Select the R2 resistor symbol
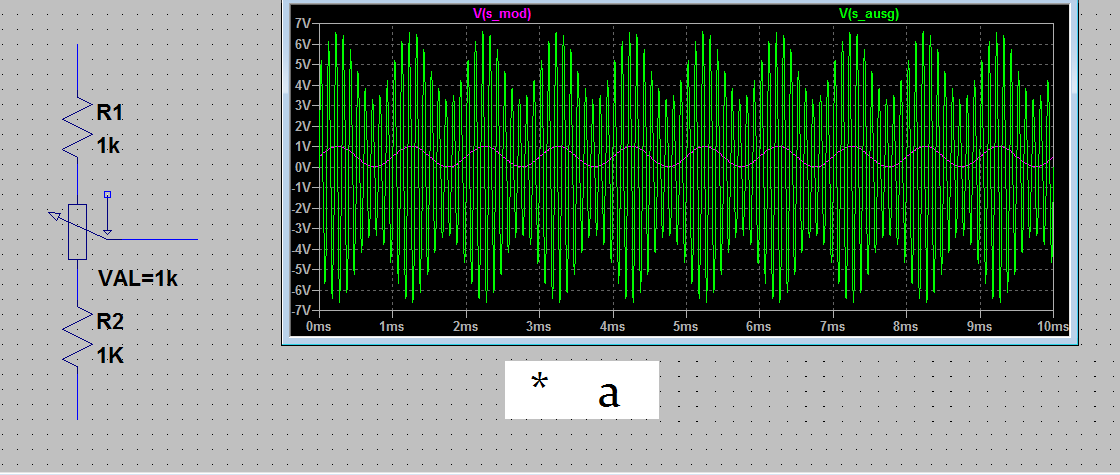The height and width of the screenshot is (475, 1120). (x=77, y=338)
